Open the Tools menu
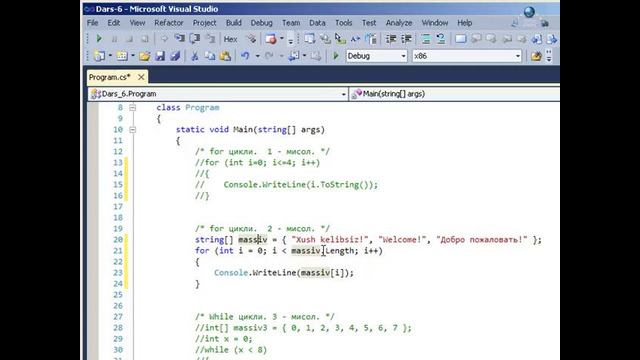 (x=344, y=23)
